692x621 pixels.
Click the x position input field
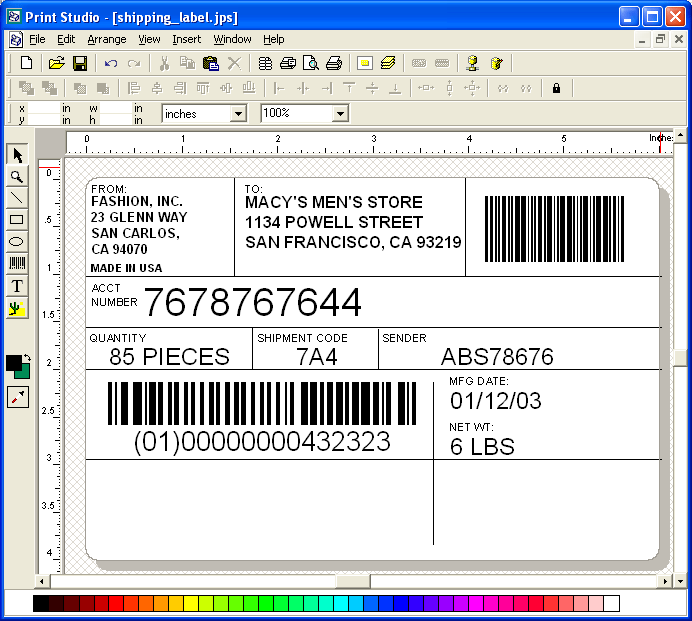pyautogui.click(x=43, y=108)
